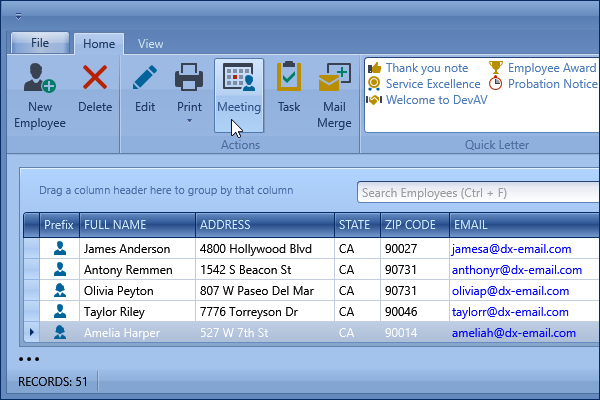The image size is (600, 400).
Task: Open the quick access toolbar dropdown
Action: pyautogui.click(x=18, y=16)
